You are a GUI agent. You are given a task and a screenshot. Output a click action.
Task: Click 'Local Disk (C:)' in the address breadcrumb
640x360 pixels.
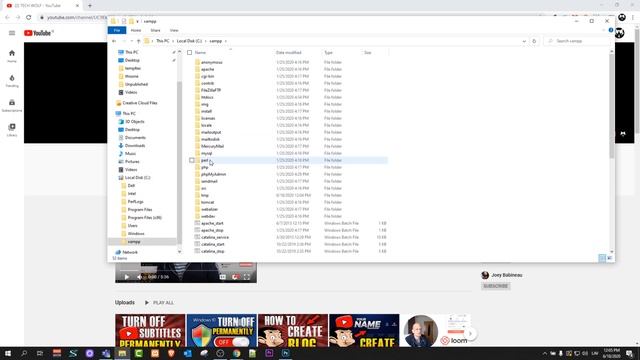189,41
